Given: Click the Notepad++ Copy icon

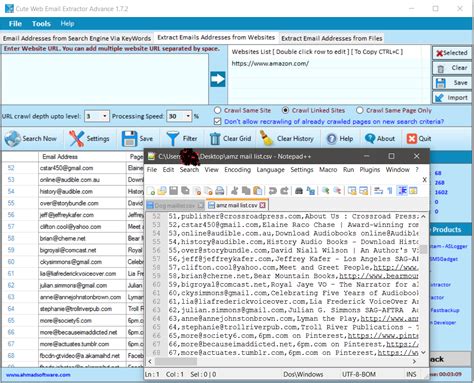Looking at the screenshot, I should [246, 191].
